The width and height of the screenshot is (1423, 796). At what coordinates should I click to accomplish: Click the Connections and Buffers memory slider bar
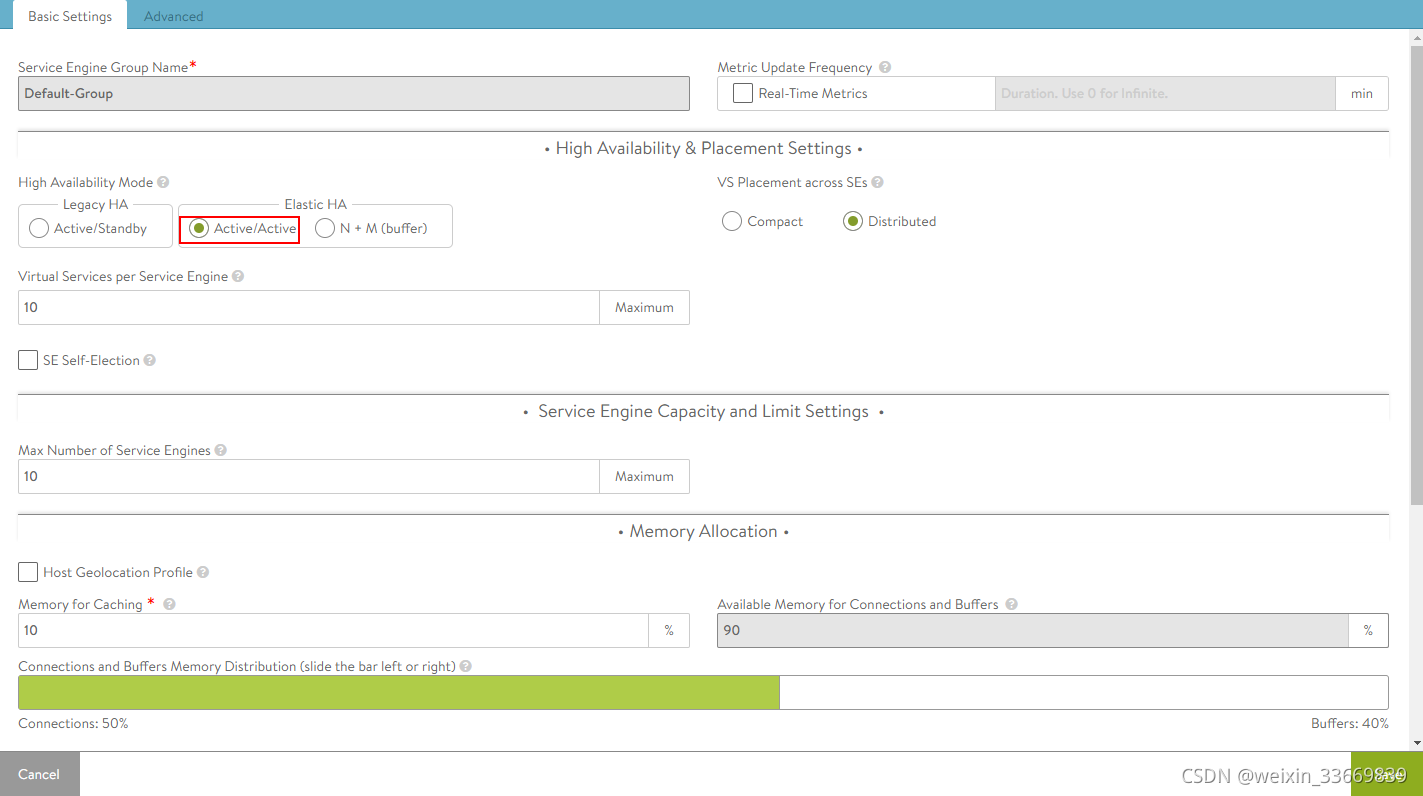click(703, 692)
